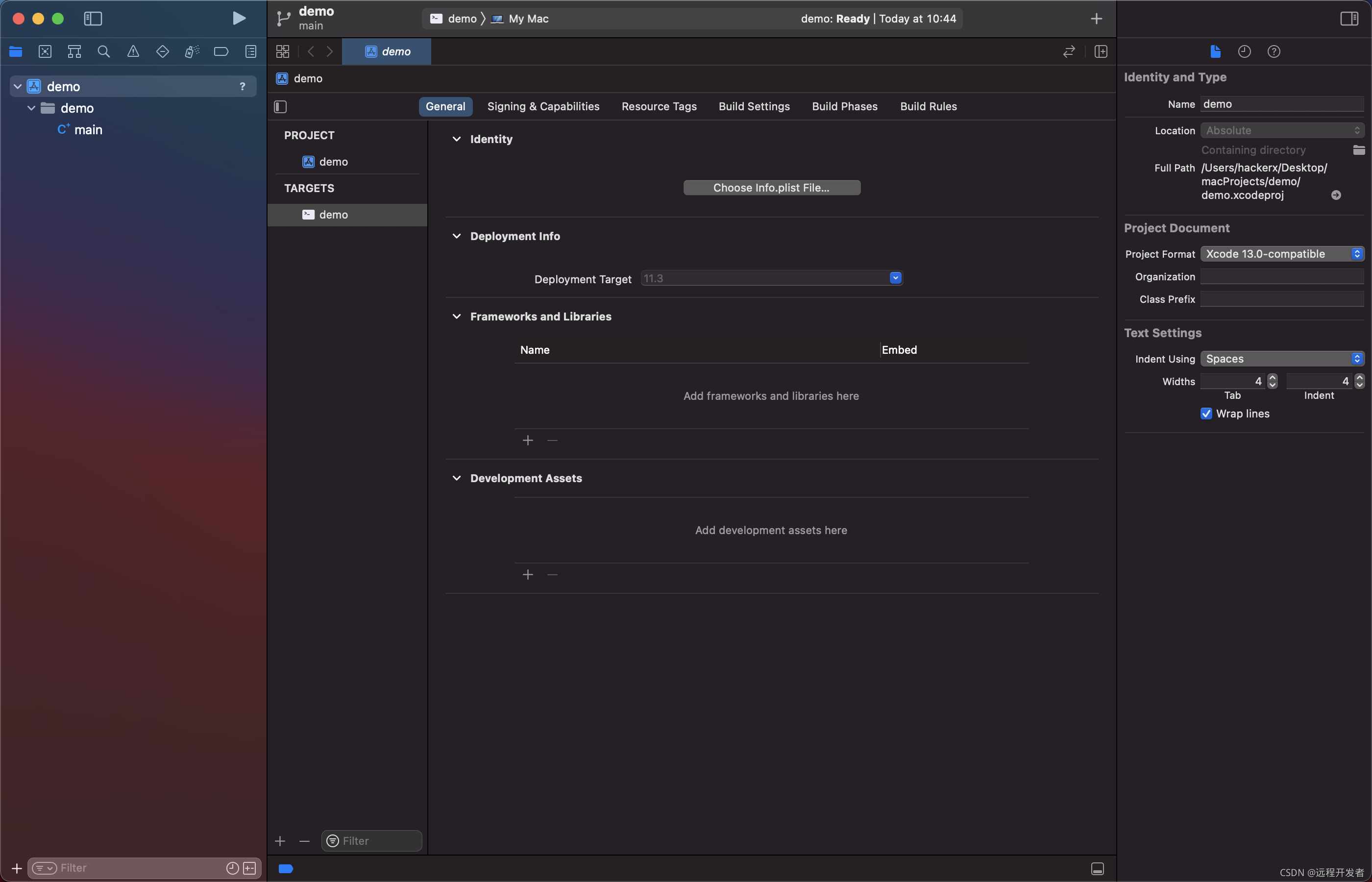Add a new target with plus button
The height and width of the screenshot is (882, 1372).
coord(280,841)
